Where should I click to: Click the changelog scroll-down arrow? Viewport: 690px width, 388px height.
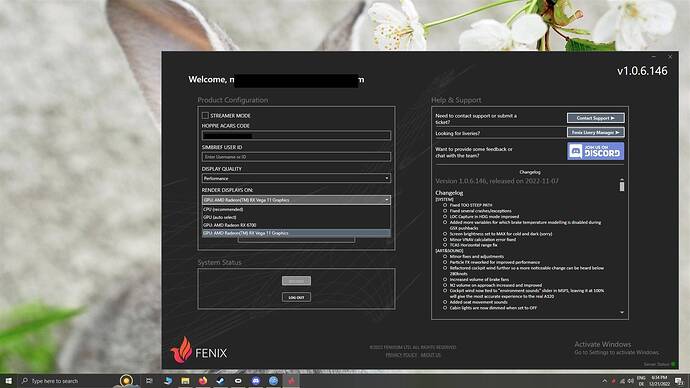click(x=622, y=313)
